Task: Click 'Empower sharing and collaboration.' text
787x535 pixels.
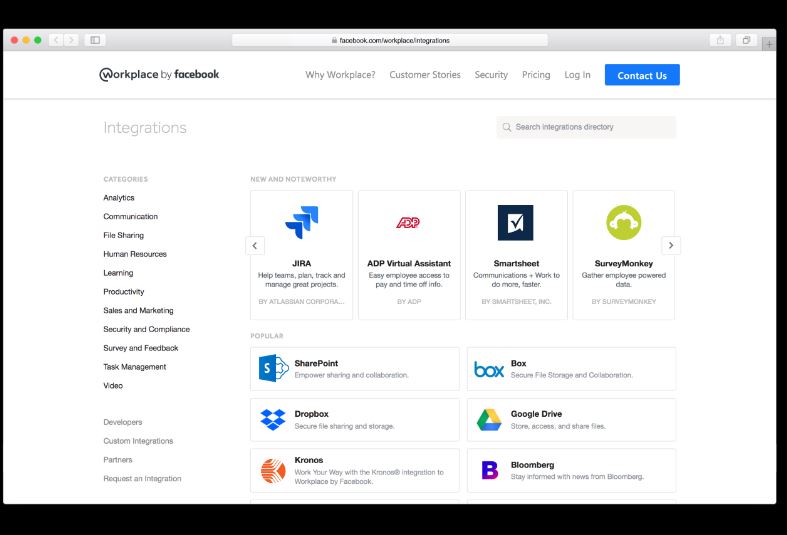Action: [352, 375]
